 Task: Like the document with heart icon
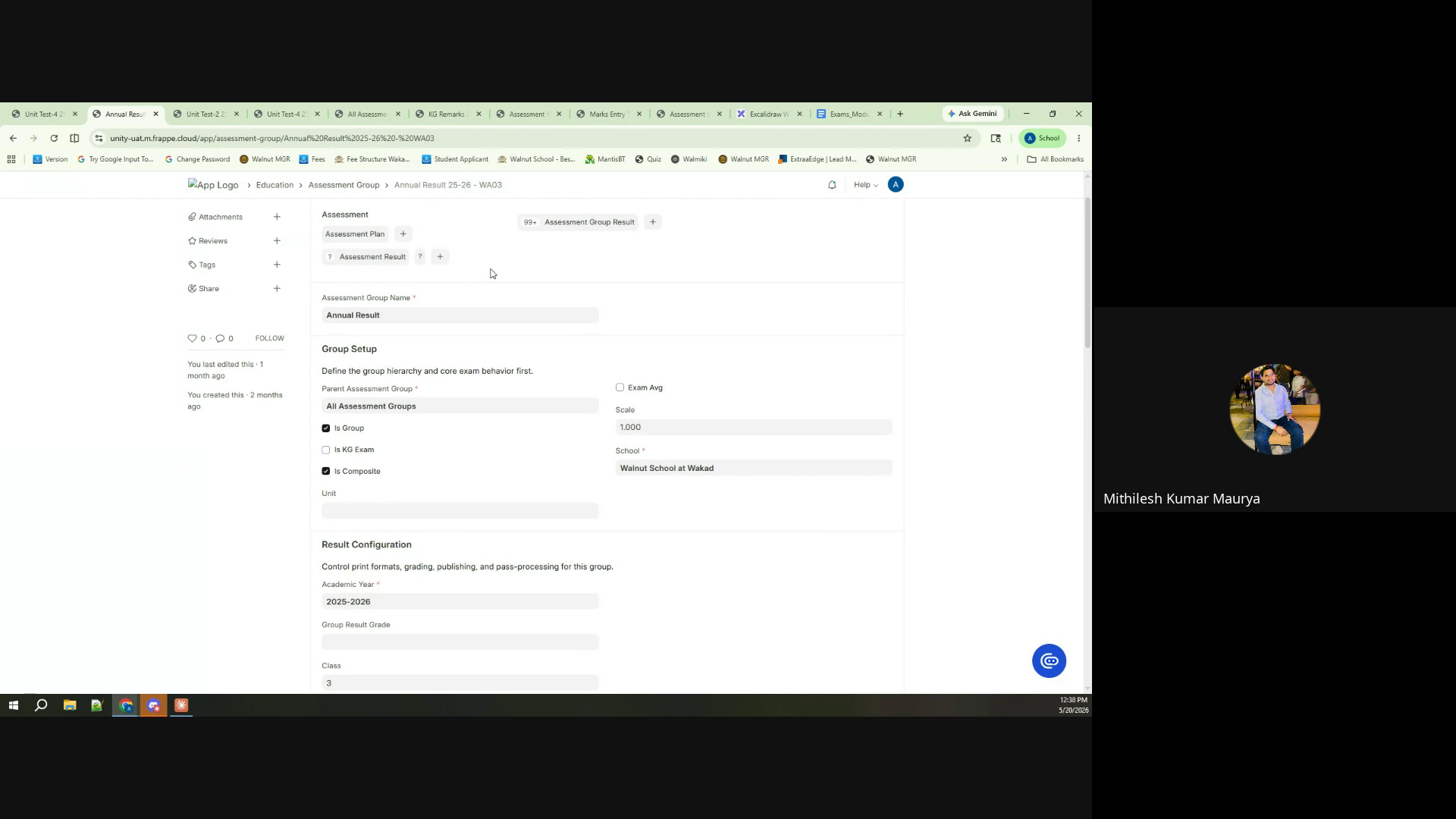pos(192,339)
